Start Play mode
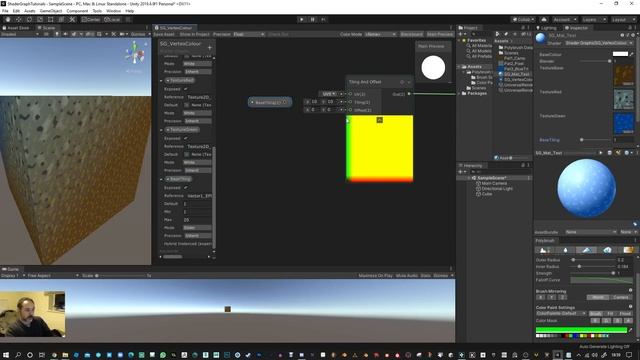 [302, 19]
